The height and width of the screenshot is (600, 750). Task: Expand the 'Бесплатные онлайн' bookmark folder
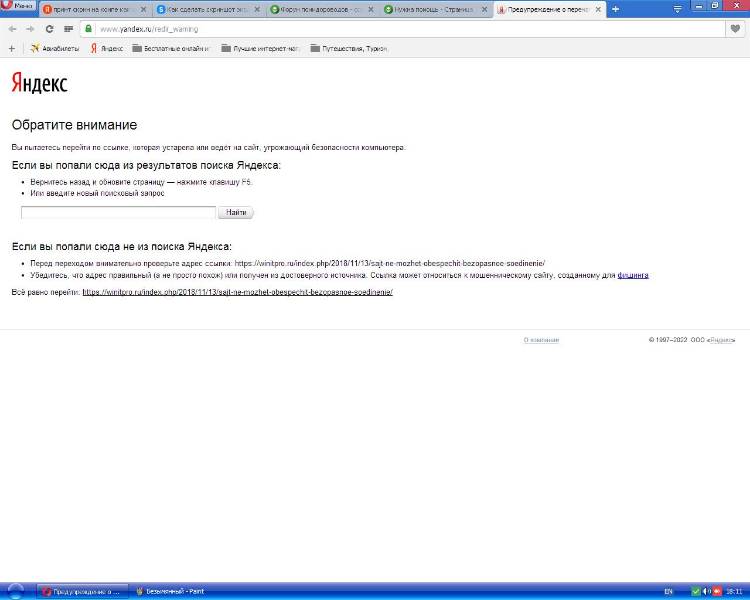[x=171, y=48]
